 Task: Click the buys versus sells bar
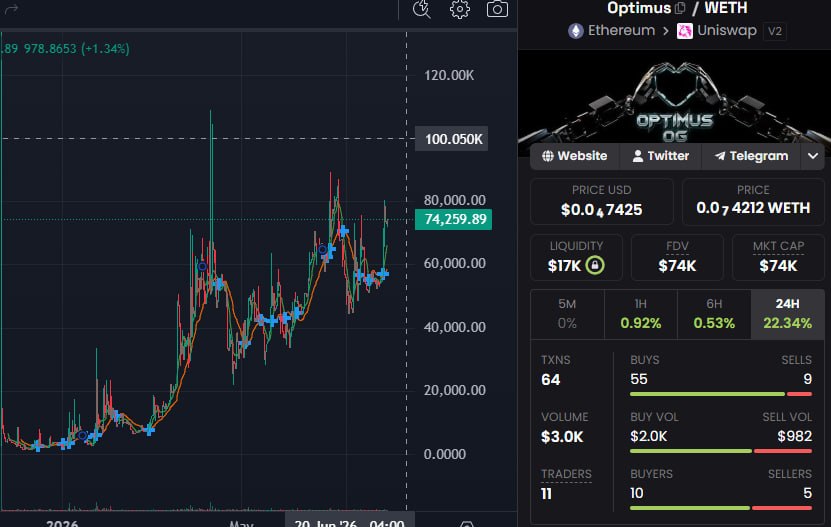pyautogui.click(x=721, y=394)
